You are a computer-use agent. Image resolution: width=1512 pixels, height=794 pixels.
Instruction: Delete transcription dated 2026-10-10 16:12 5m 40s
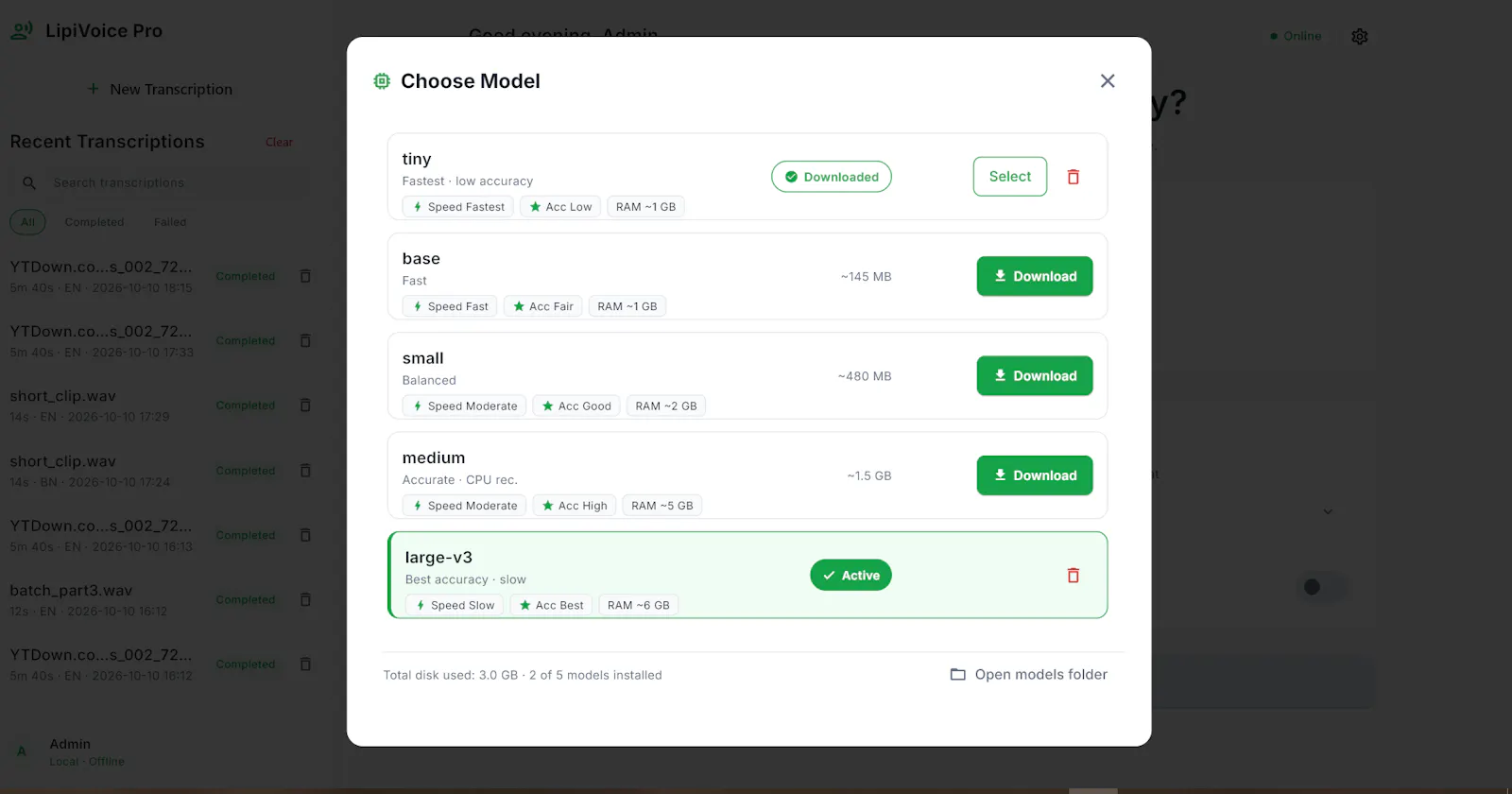[305, 665]
